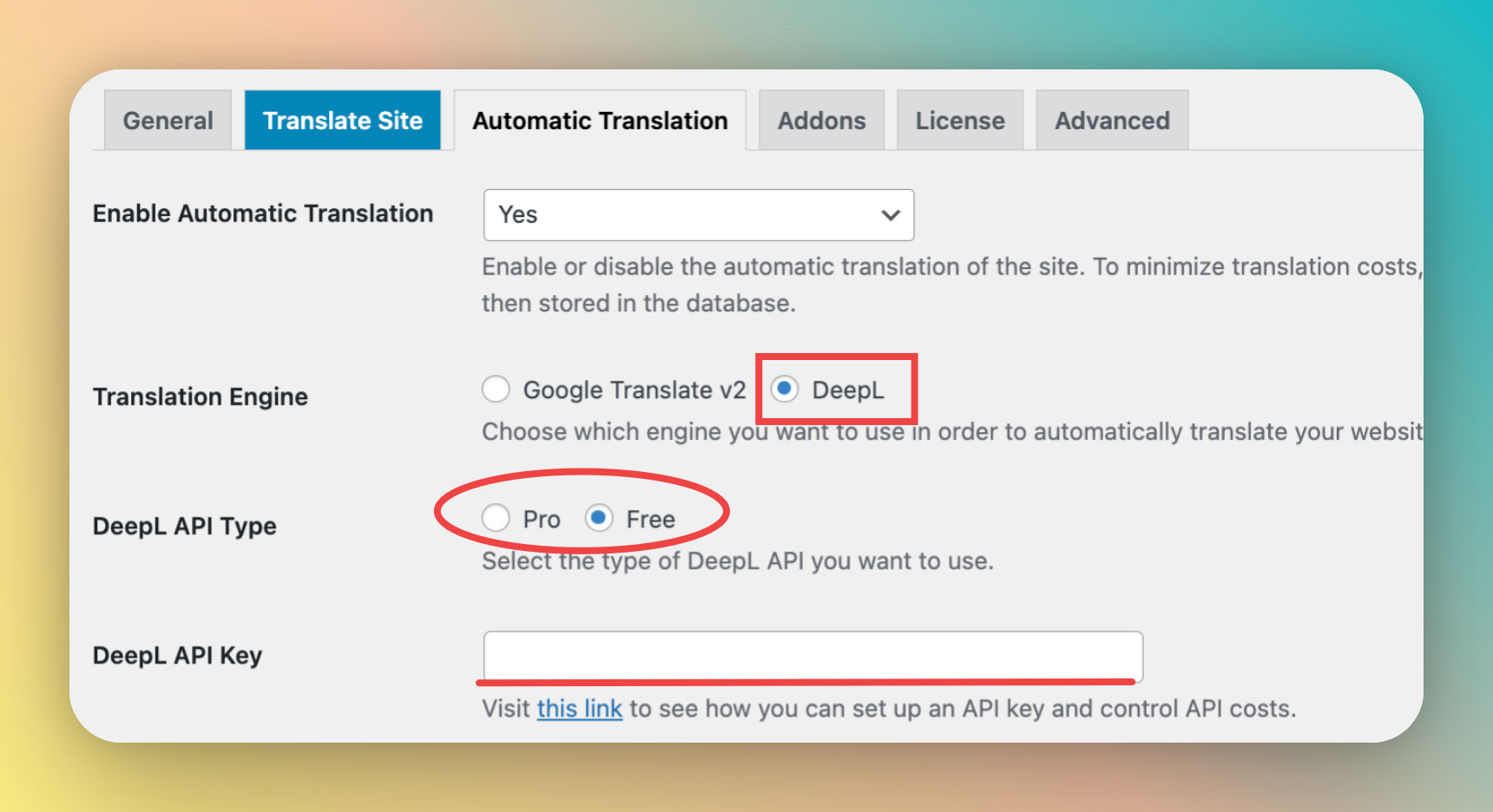Screen dimensions: 1493x812
Task: Open the Addons tab
Action: (820, 120)
